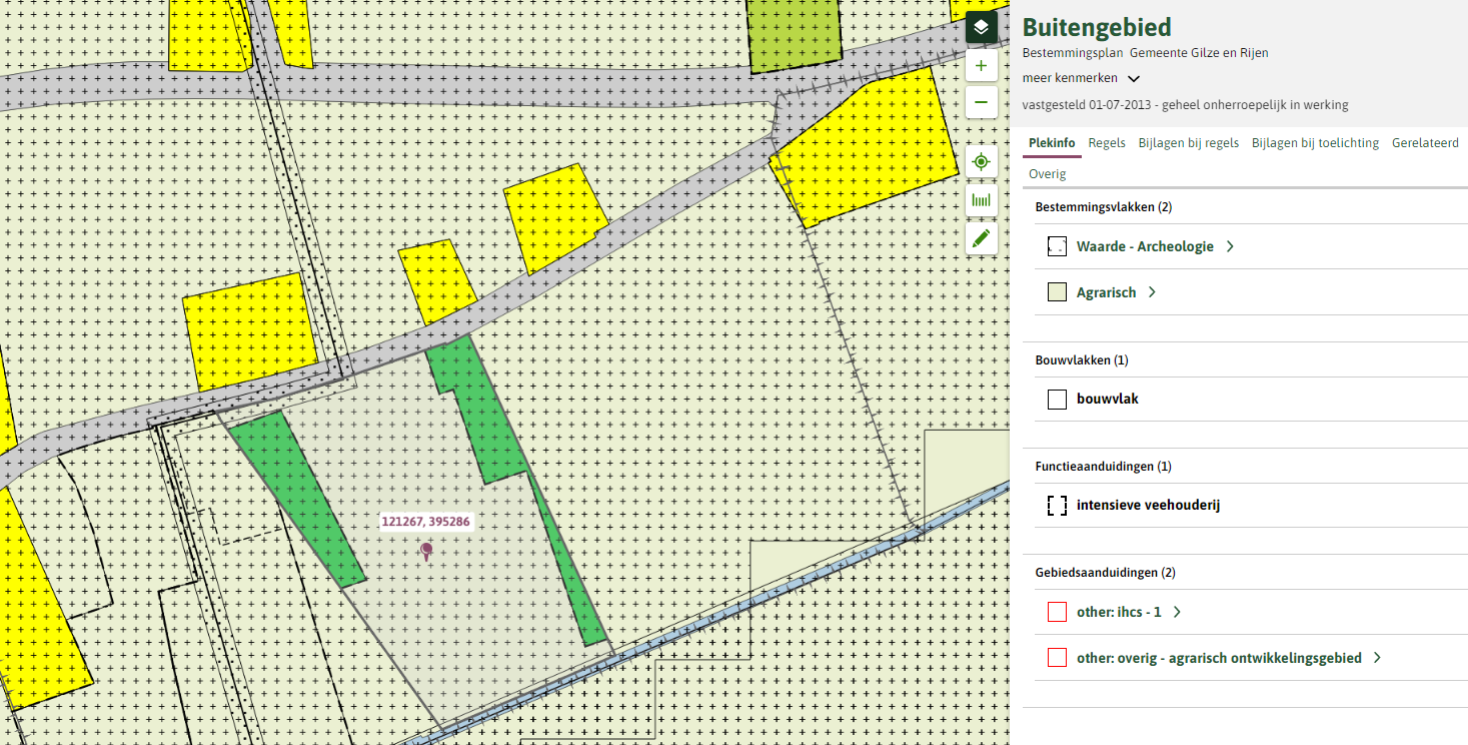The width and height of the screenshot is (1468, 745).
Task: Click the Functieaanduidingen (1) heading
Action: [x=1103, y=466]
